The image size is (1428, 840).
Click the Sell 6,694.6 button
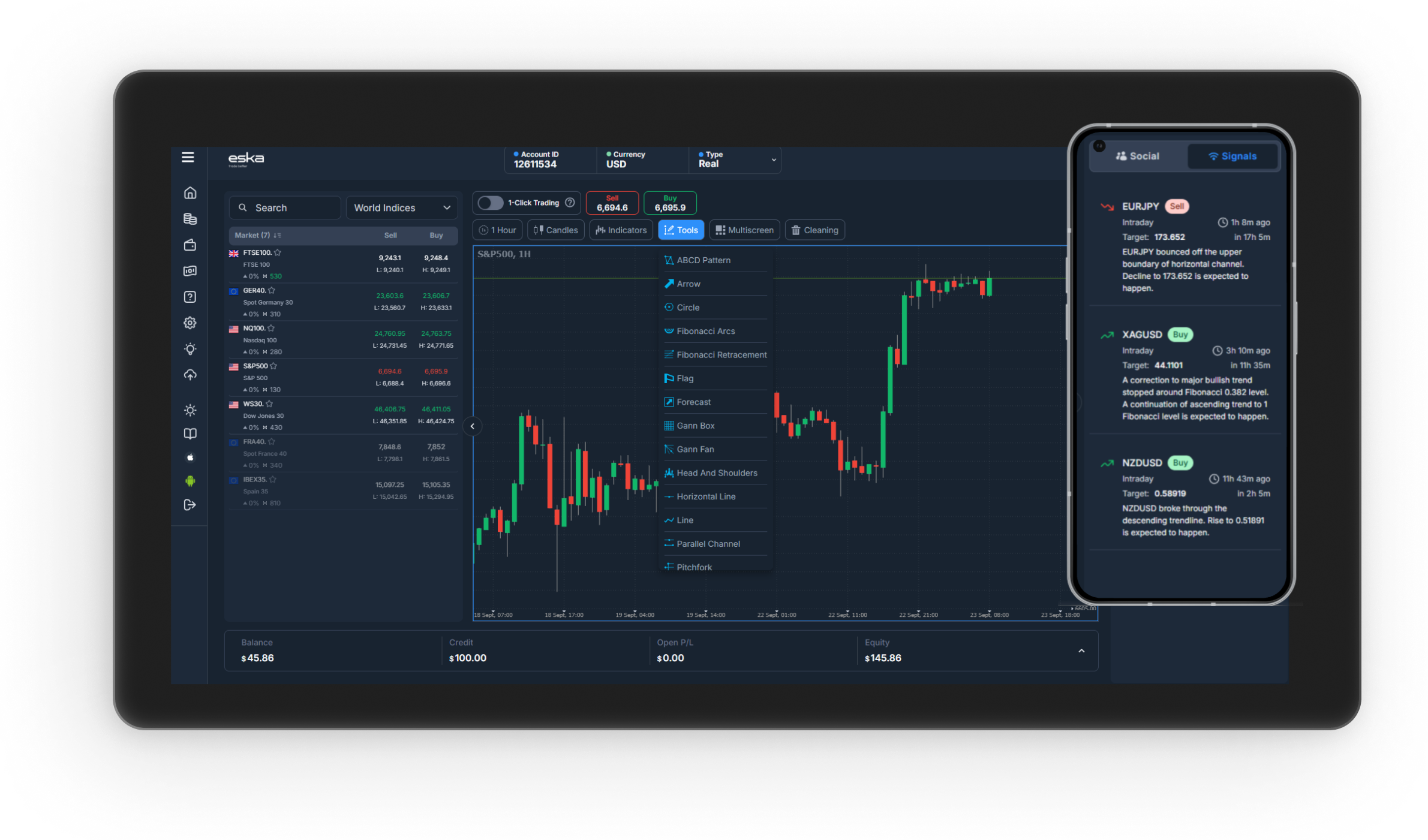click(612, 203)
